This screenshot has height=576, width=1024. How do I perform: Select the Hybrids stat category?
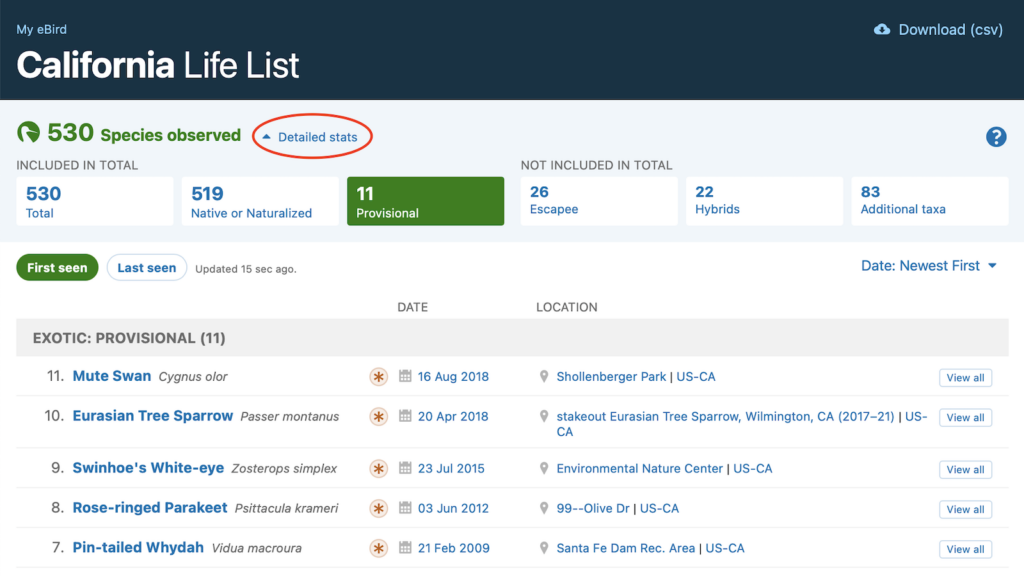[764, 201]
